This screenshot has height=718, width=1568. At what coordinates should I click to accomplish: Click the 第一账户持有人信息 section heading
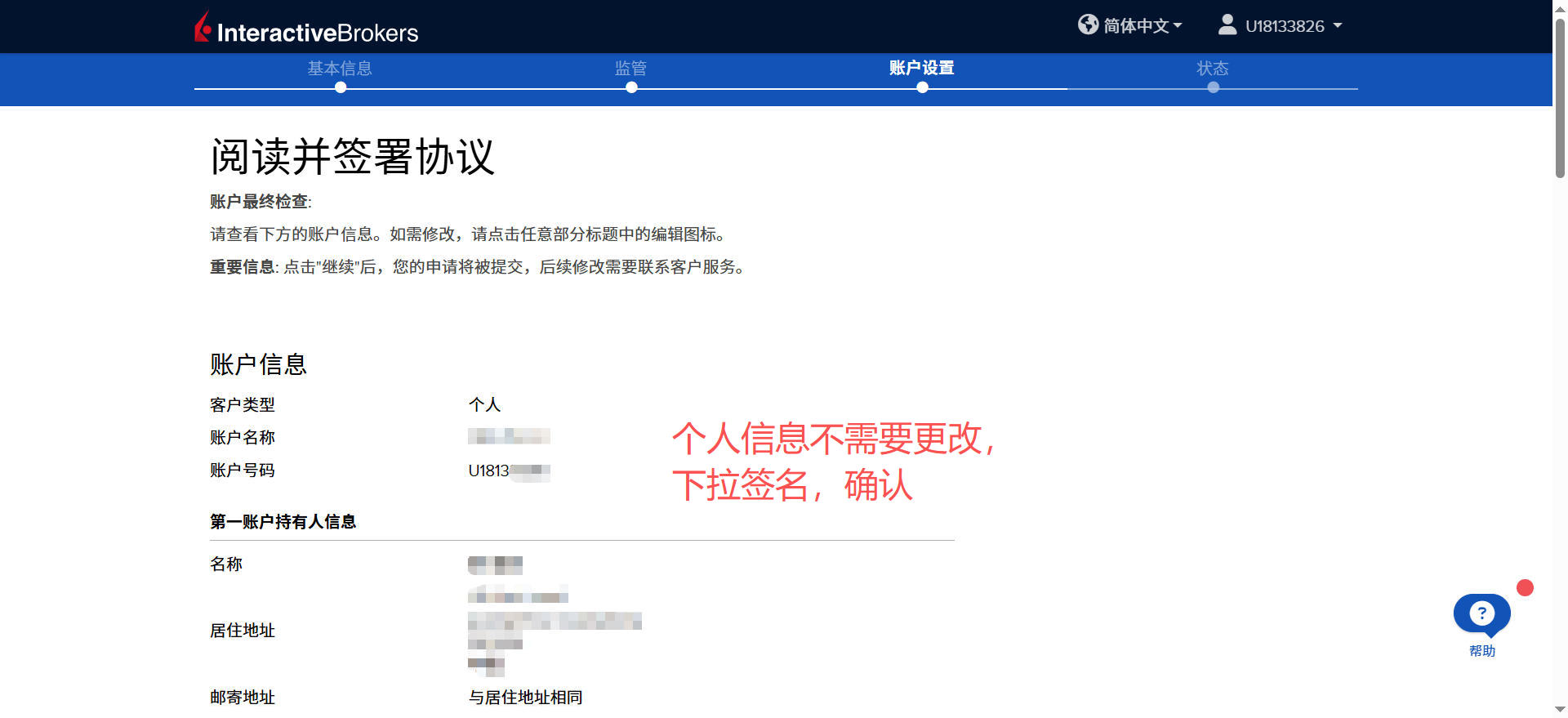coord(283,522)
